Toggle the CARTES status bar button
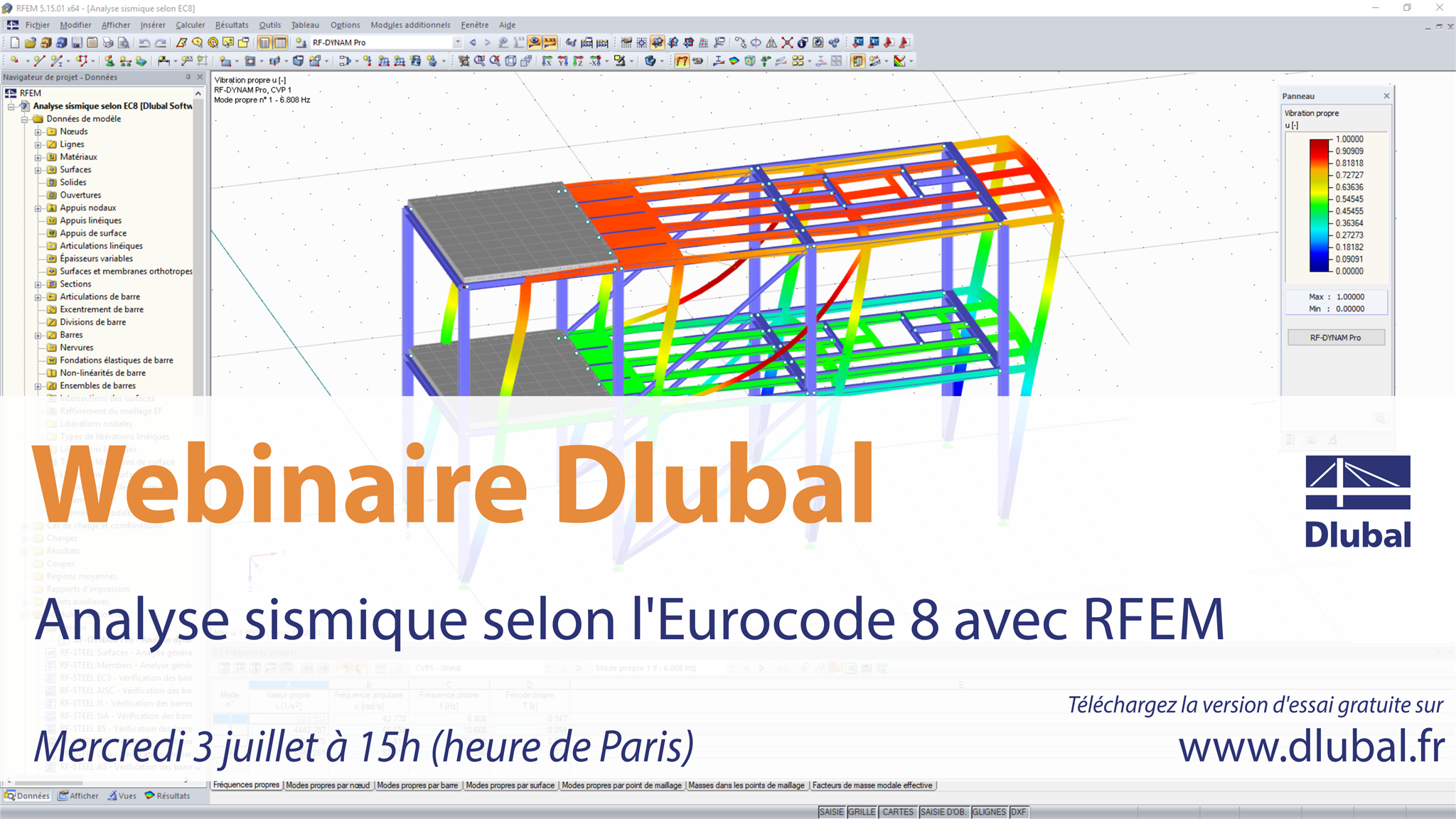Viewport: 1456px width, 819px height. [898, 812]
